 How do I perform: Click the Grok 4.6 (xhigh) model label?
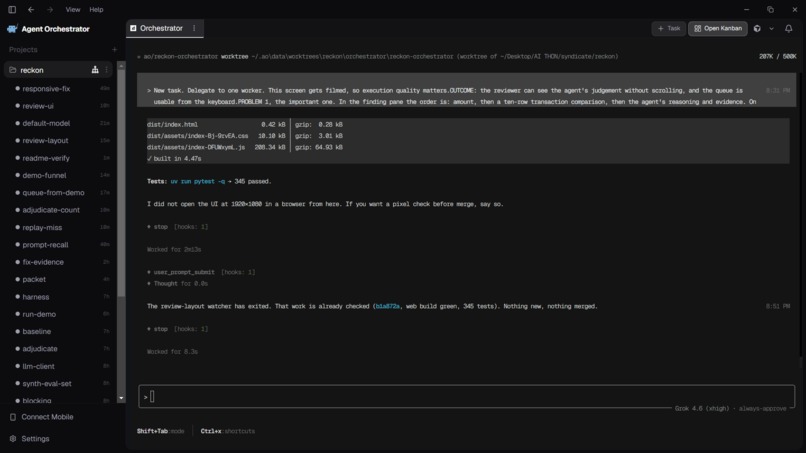[702, 409]
